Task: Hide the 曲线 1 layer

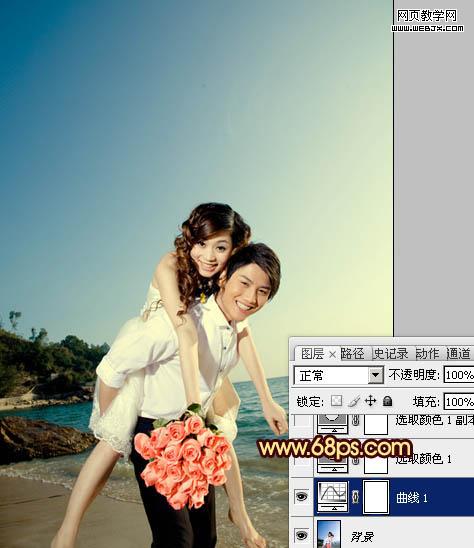Action: pos(301,496)
